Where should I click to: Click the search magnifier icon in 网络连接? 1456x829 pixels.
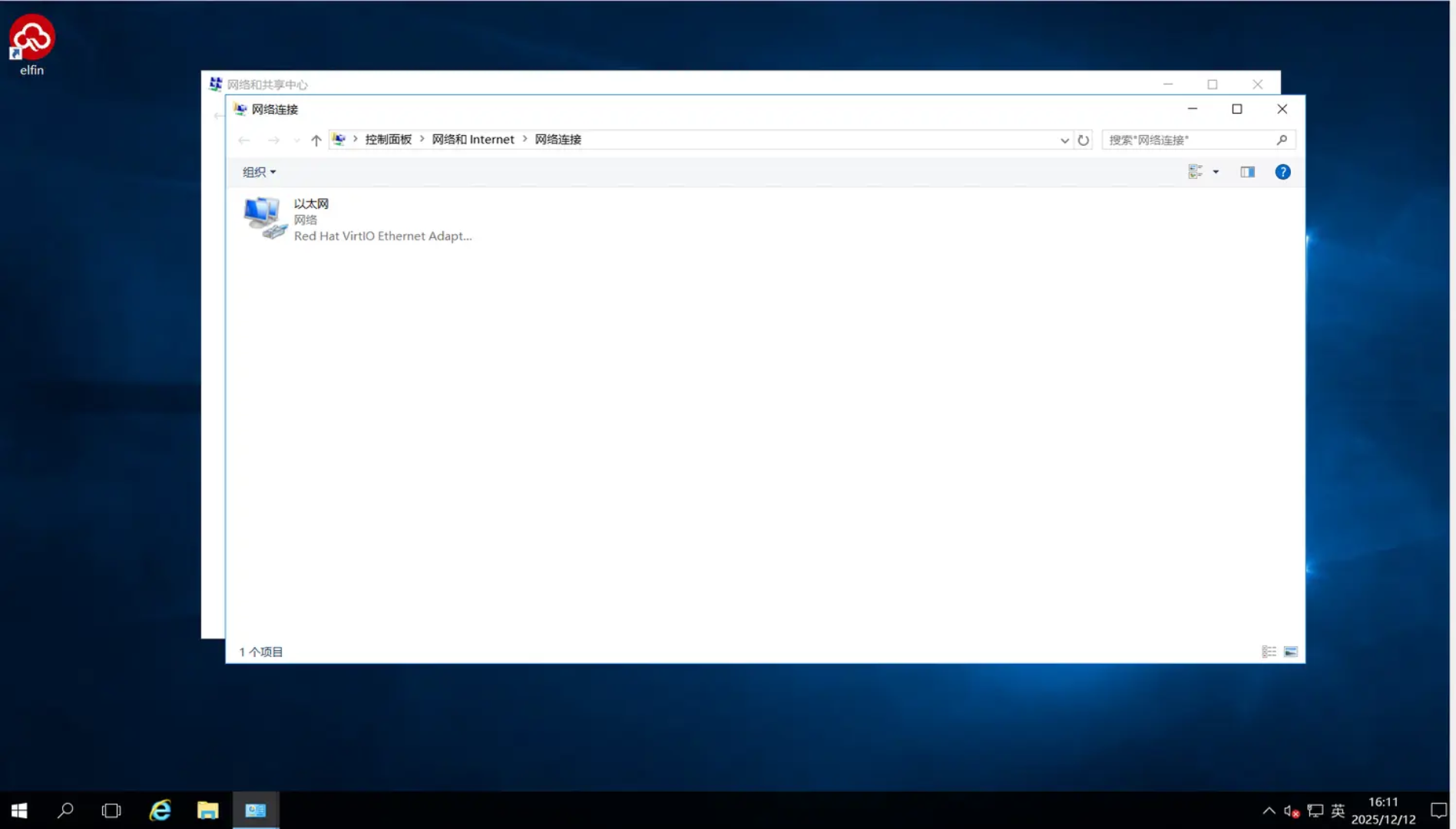click(x=1282, y=140)
